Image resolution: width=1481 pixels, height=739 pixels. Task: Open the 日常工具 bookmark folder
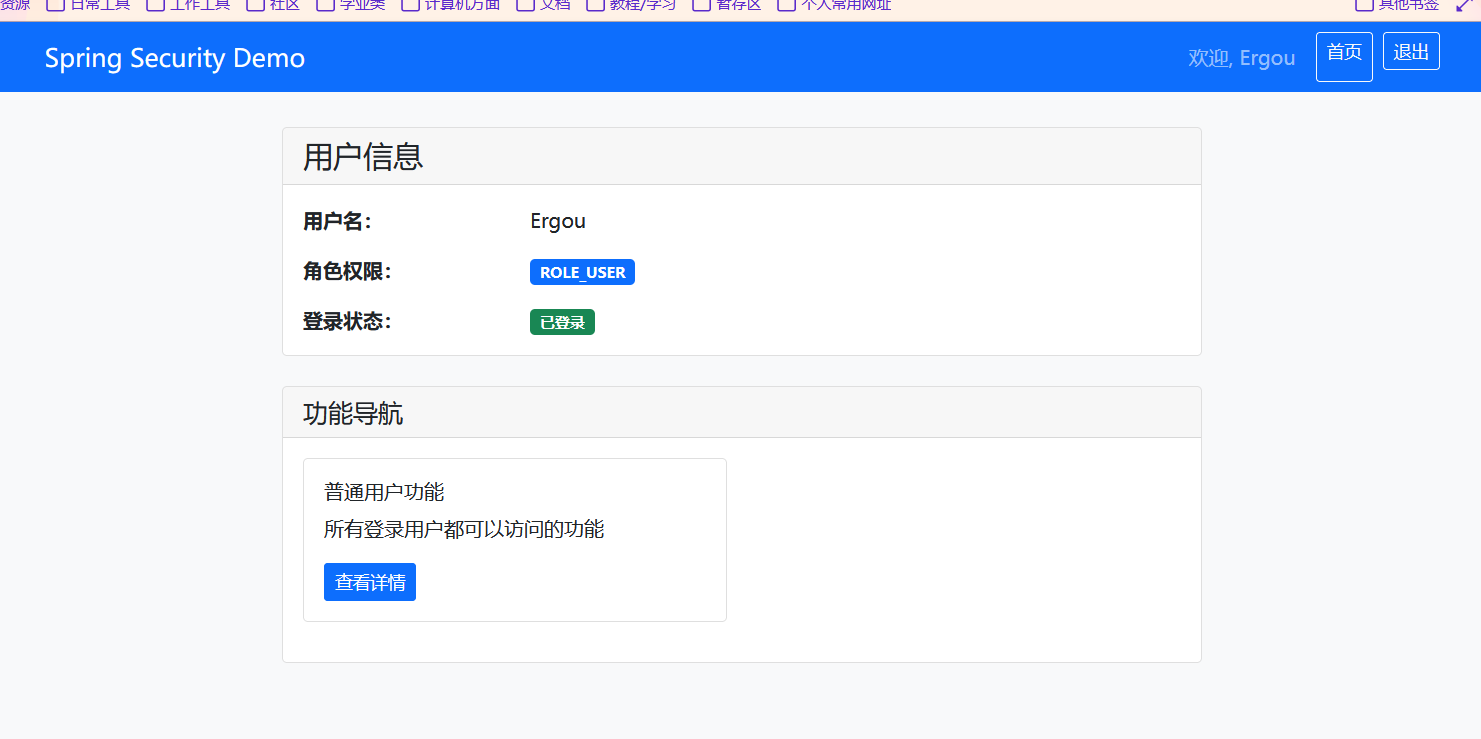[90, 5]
